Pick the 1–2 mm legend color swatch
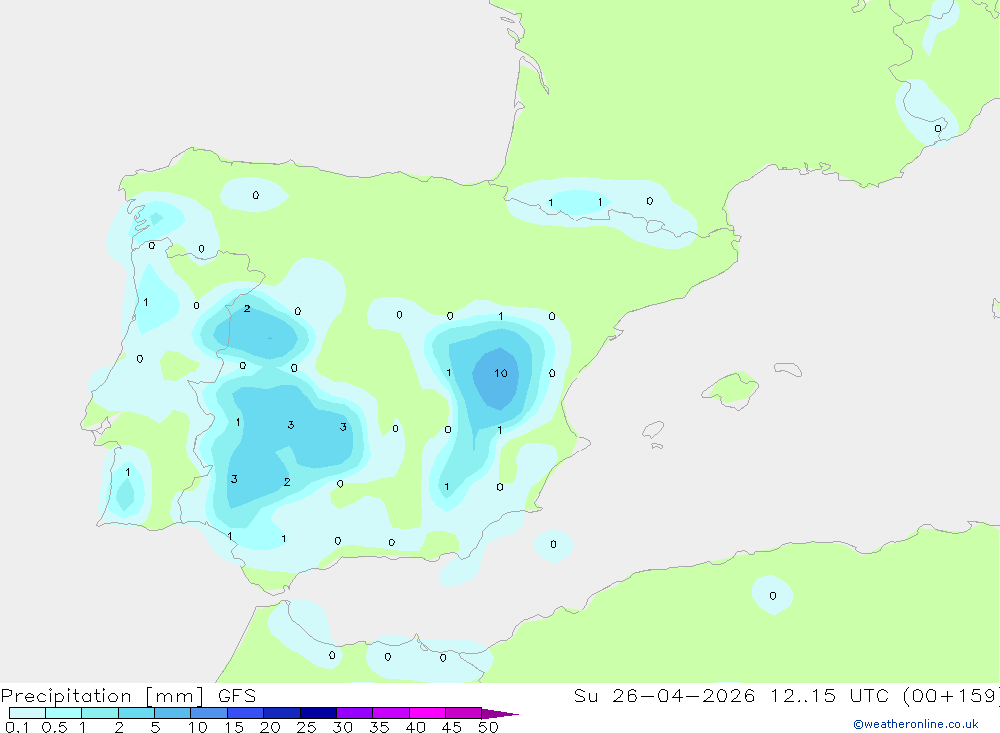 pyautogui.click(x=100, y=713)
